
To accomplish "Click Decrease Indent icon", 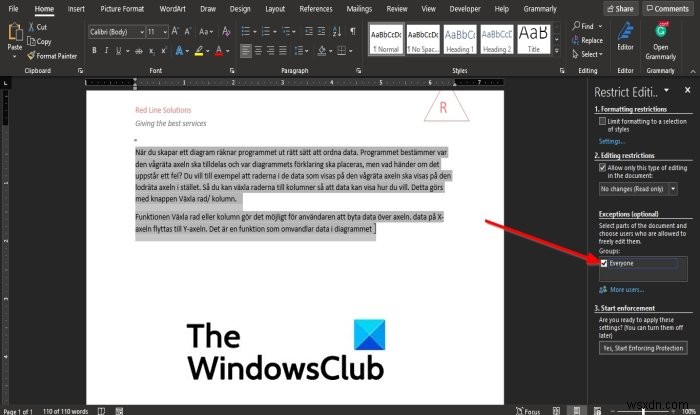I will (309, 31).
